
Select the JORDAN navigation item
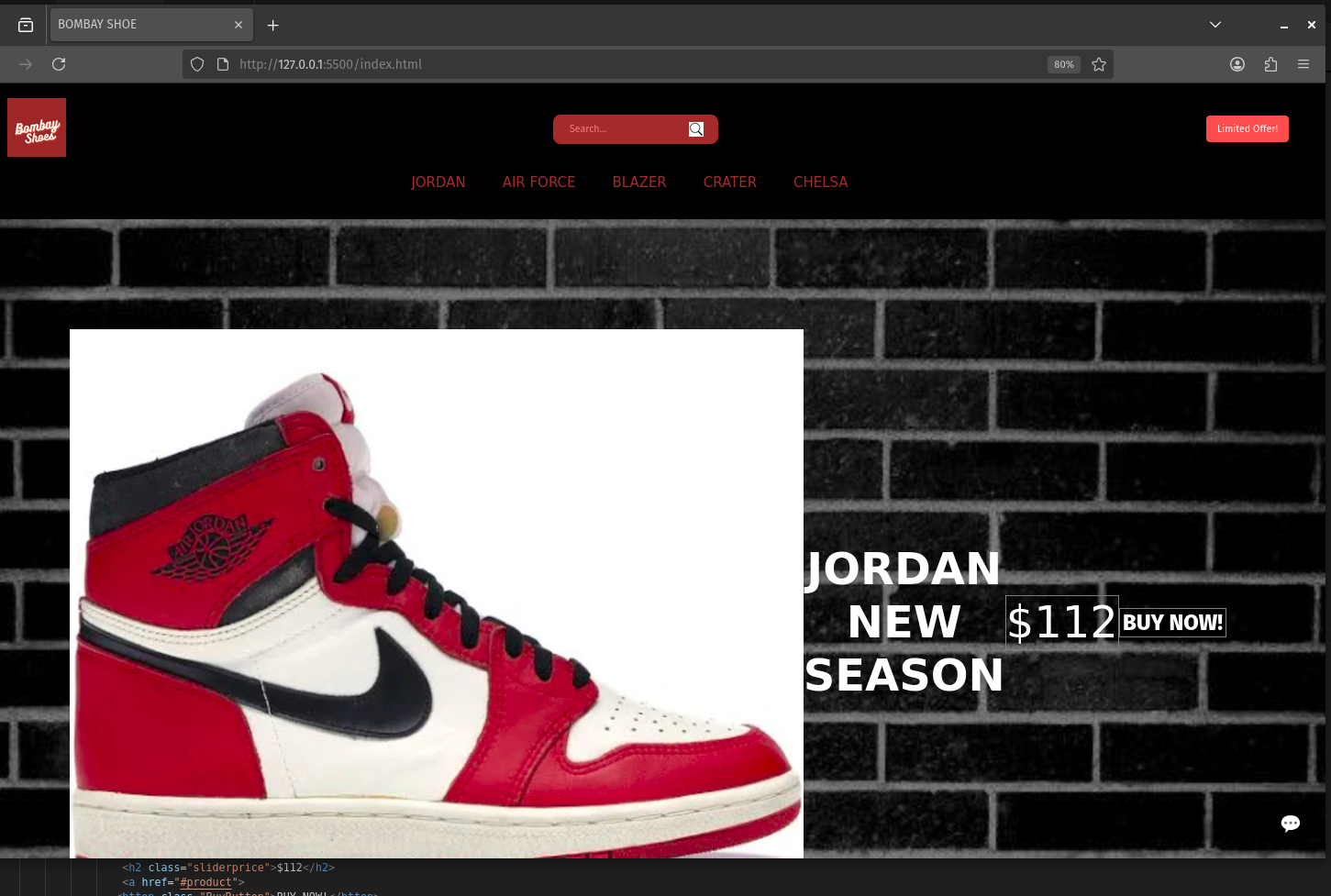(x=438, y=183)
